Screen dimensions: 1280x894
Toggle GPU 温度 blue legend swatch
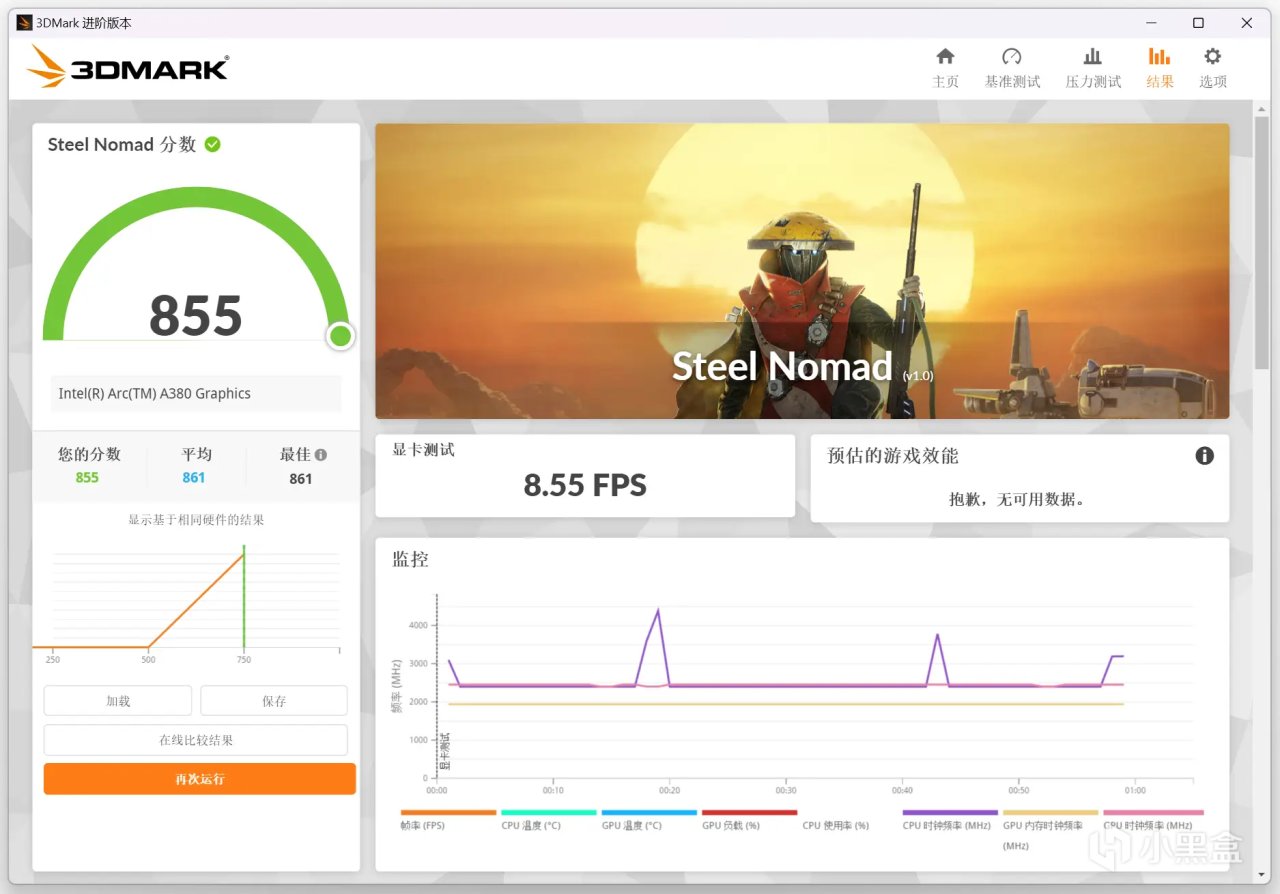649,813
